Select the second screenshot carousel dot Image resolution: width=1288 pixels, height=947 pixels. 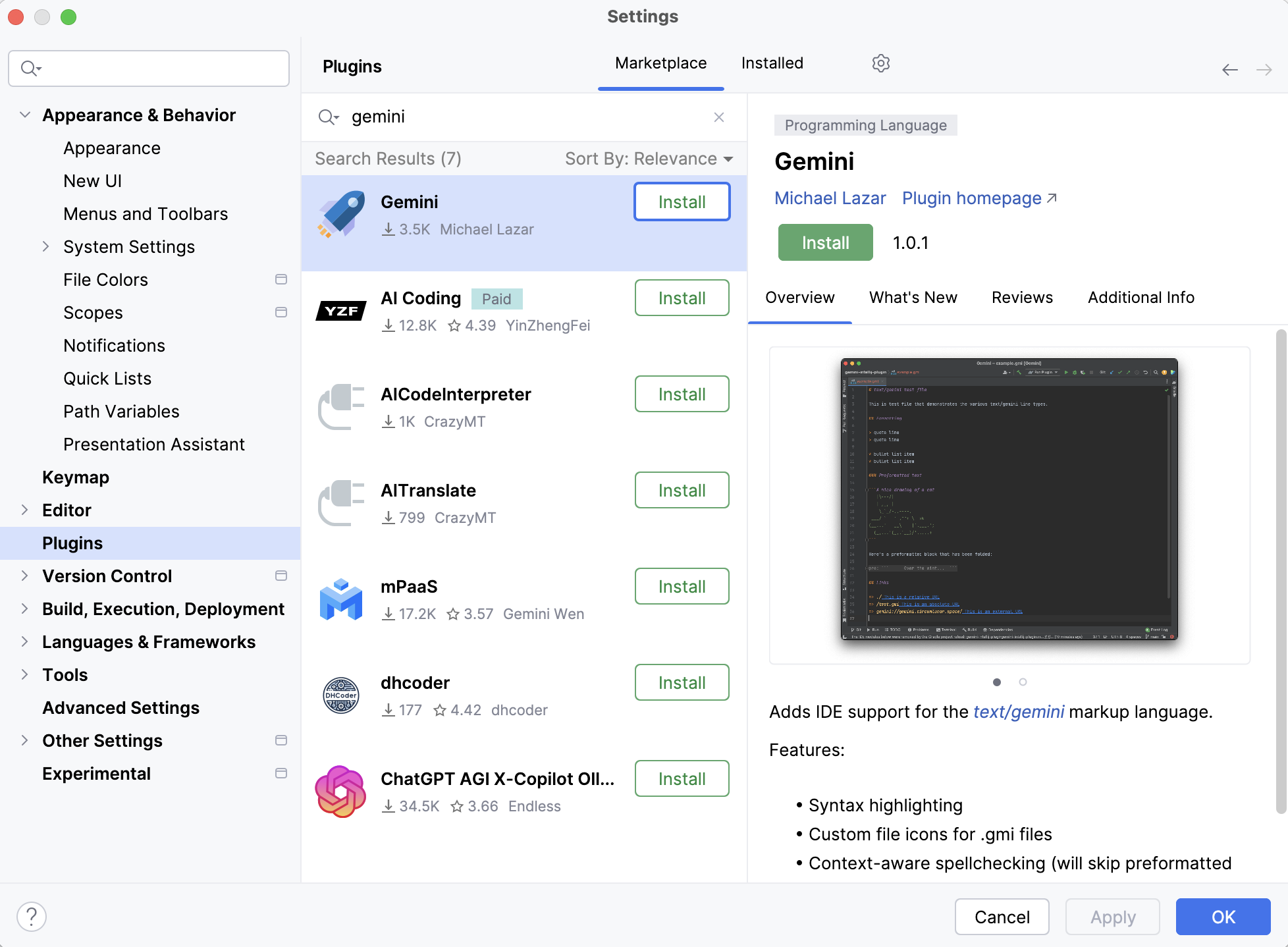tap(1023, 682)
